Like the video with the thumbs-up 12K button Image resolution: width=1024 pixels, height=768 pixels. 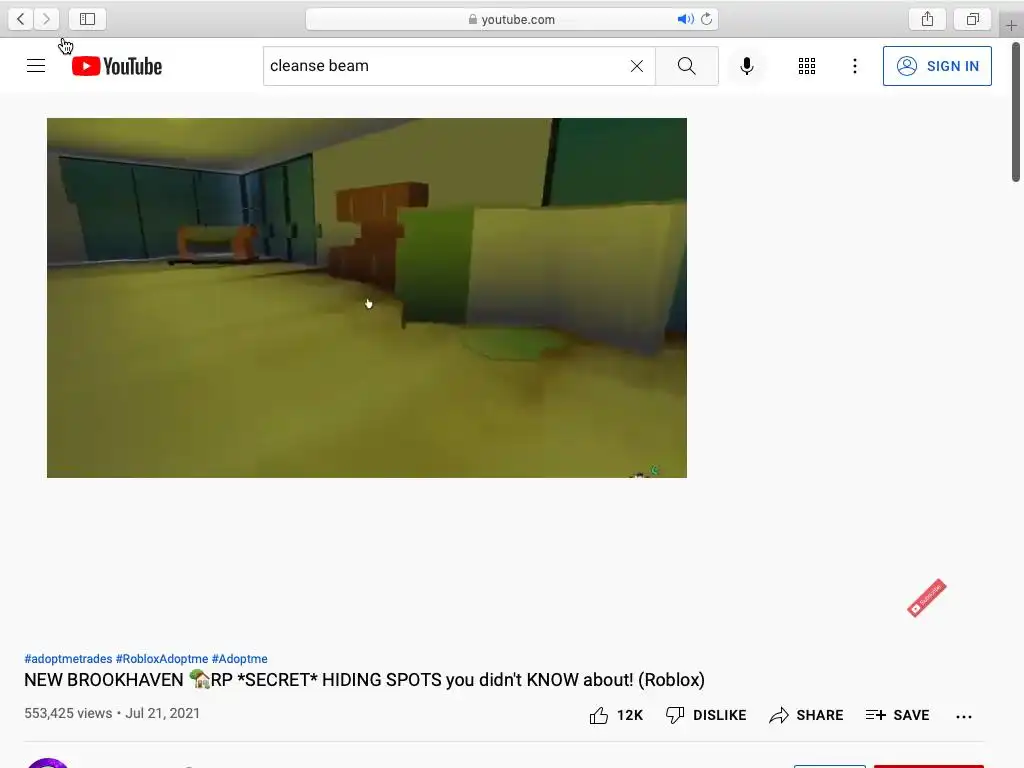616,715
